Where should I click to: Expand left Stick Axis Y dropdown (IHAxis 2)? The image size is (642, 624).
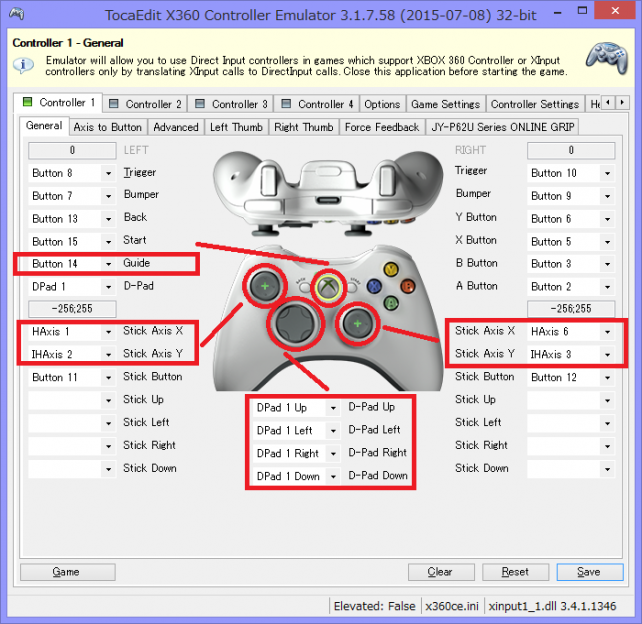[109, 355]
